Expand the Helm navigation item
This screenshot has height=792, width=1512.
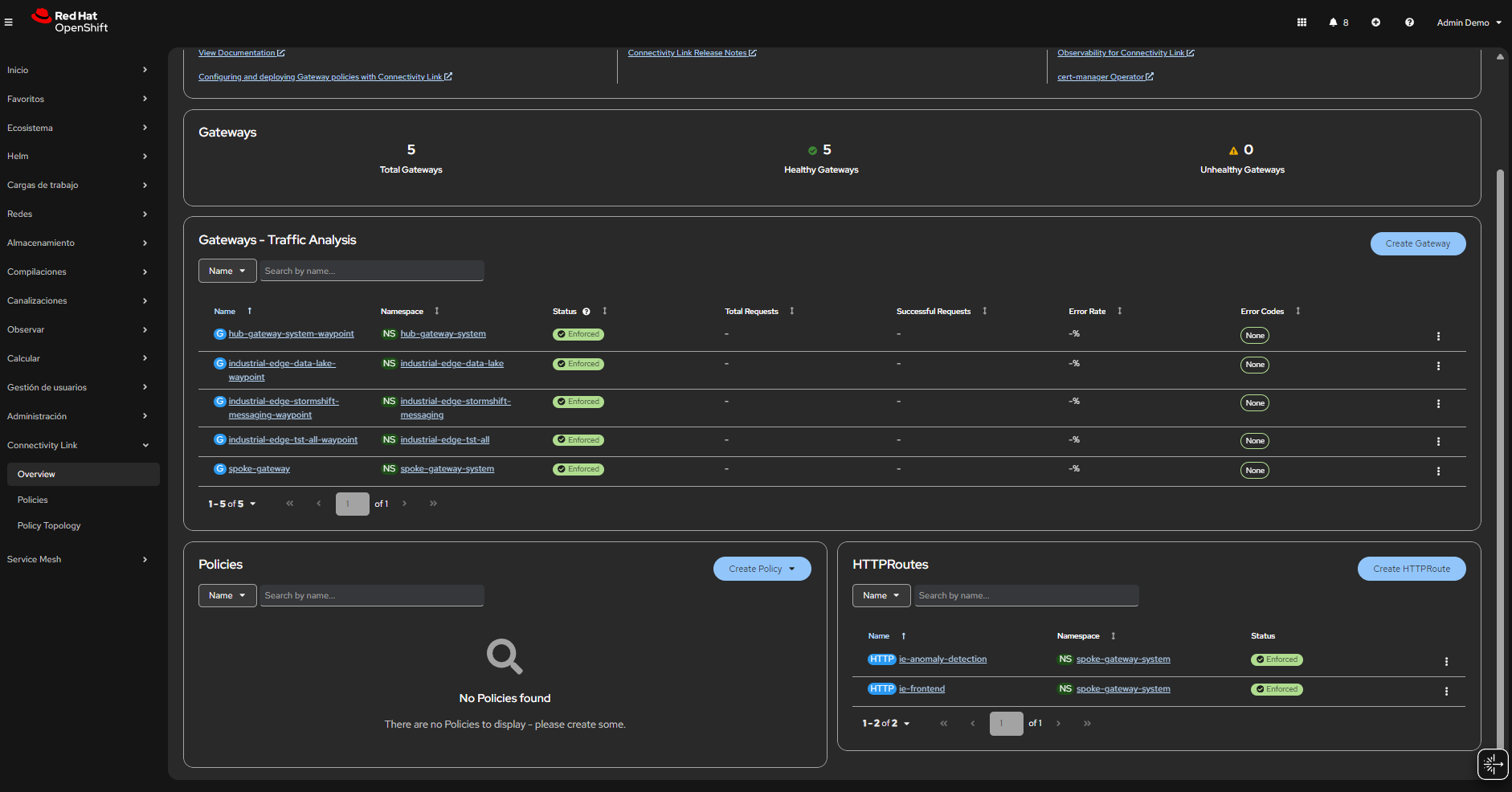(x=78, y=156)
